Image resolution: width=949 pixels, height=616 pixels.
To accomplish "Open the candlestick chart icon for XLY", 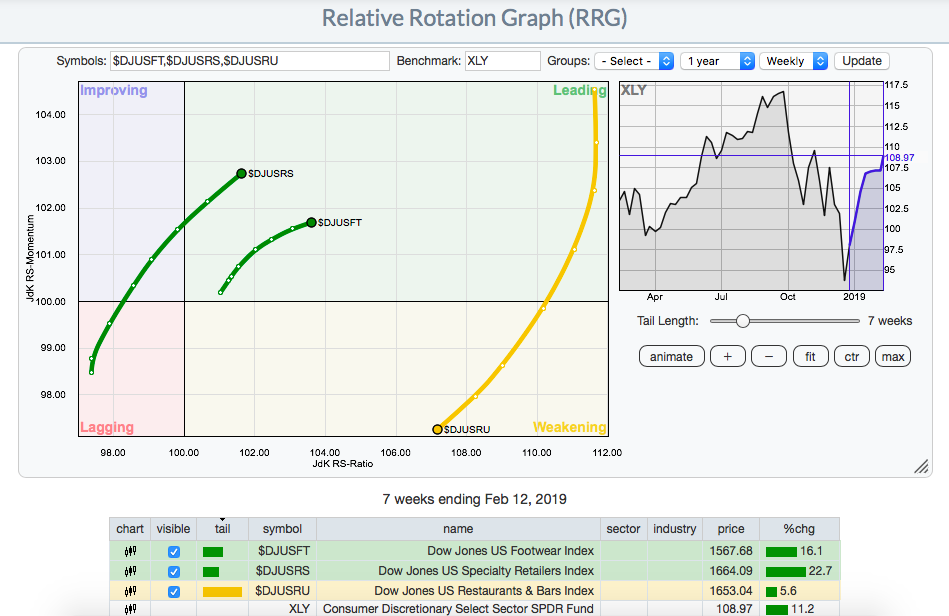I will click(130, 609).
